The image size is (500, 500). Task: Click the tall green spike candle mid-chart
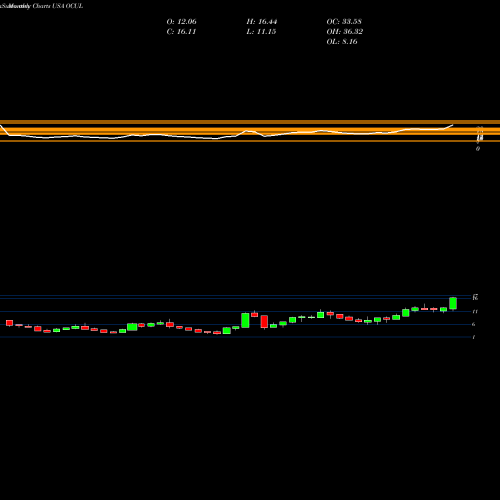pyautogui.click(x=245, y=320)
